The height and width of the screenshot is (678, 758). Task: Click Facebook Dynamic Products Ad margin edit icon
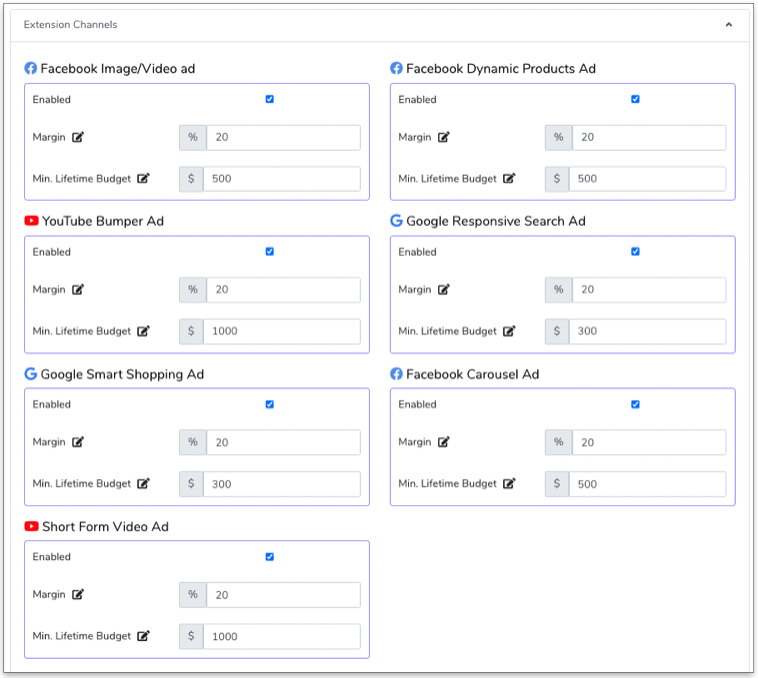point(444,137)
